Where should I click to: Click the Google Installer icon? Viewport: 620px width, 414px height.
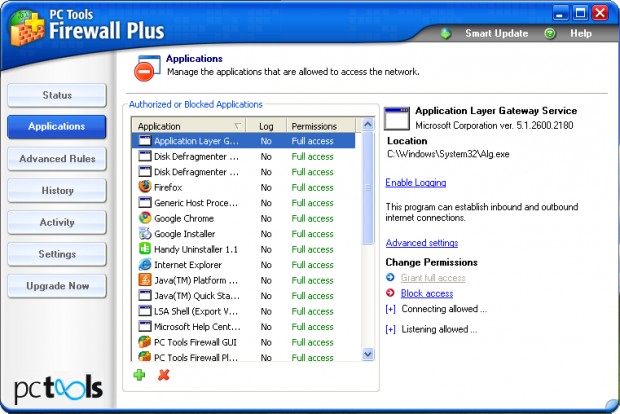(x=145, y=233)
